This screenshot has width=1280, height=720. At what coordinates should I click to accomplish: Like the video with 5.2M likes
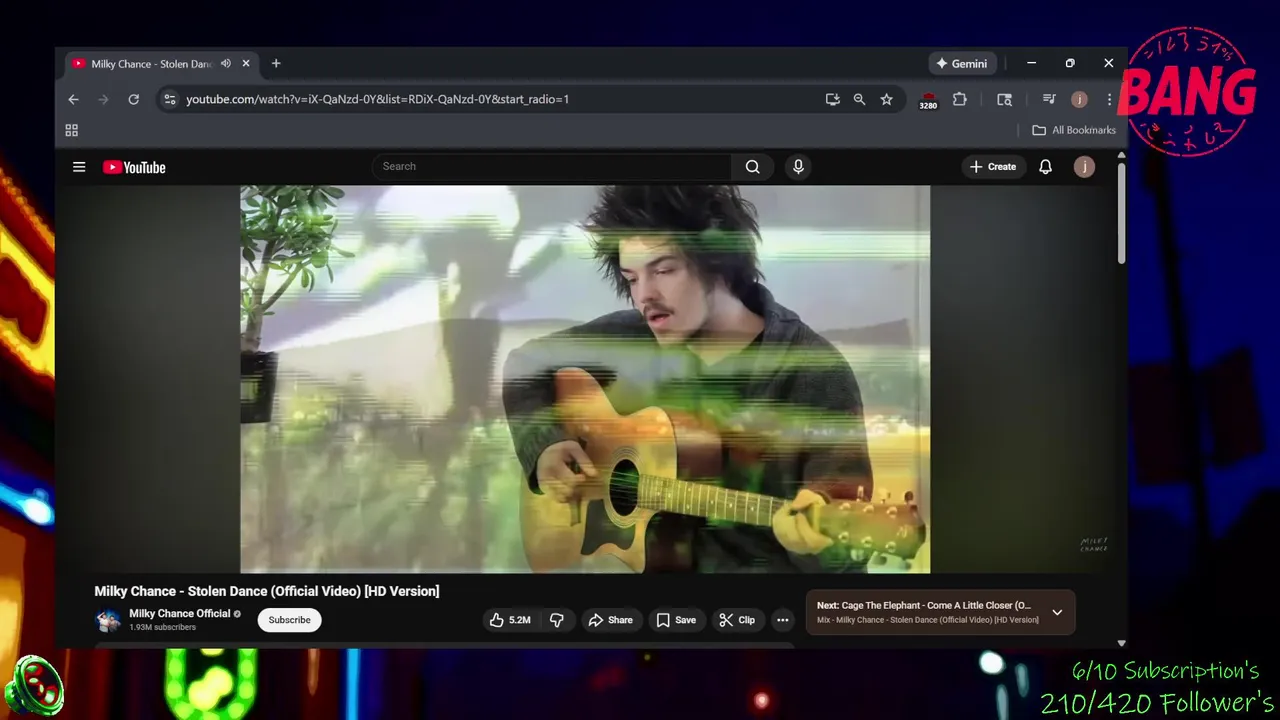click(509, 620)
